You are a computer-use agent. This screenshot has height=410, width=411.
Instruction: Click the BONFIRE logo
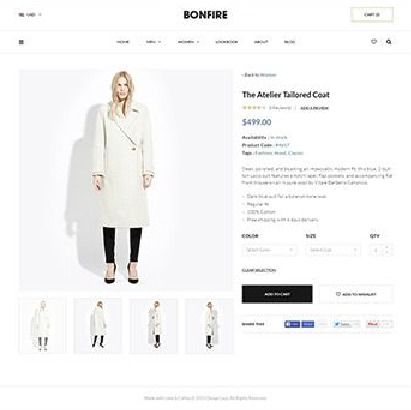(x=206, y=15)
